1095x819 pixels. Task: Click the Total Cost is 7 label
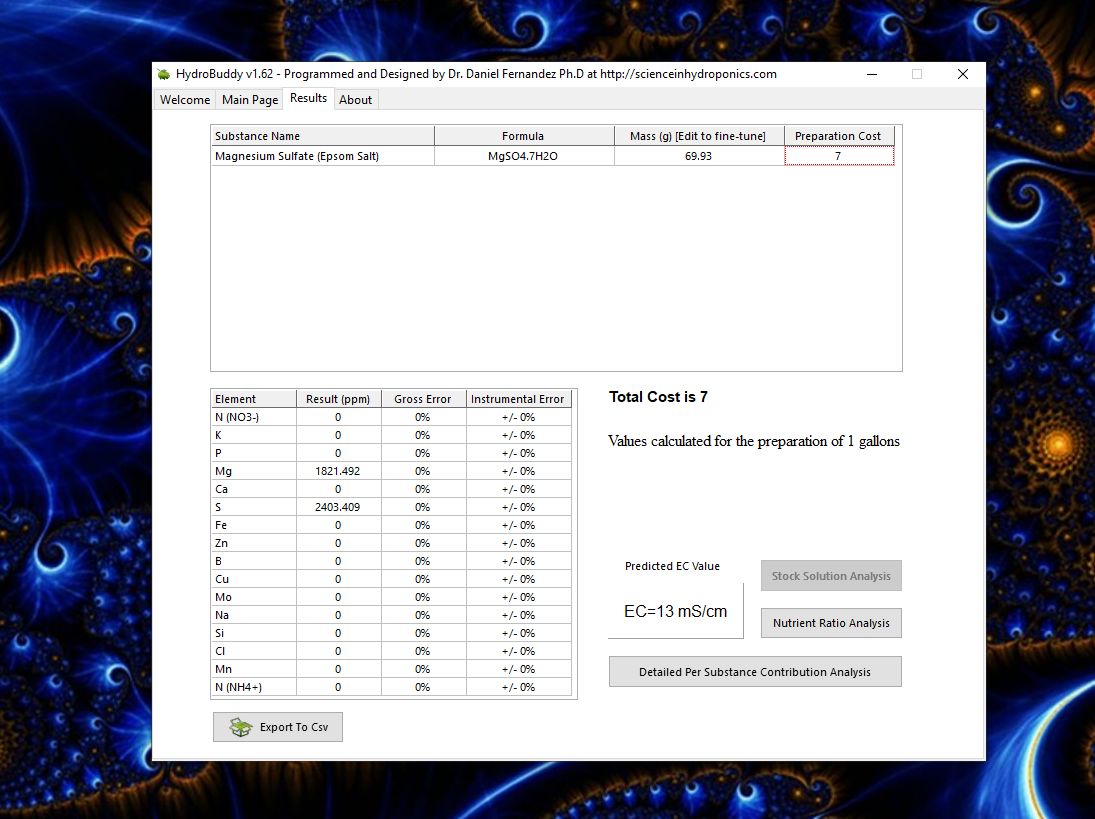click(658, 397)
